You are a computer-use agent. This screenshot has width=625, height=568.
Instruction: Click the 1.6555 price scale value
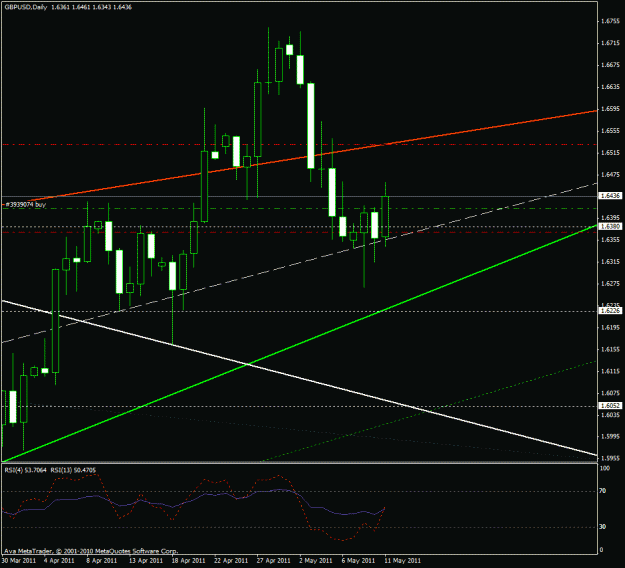(x=611, y=131)
